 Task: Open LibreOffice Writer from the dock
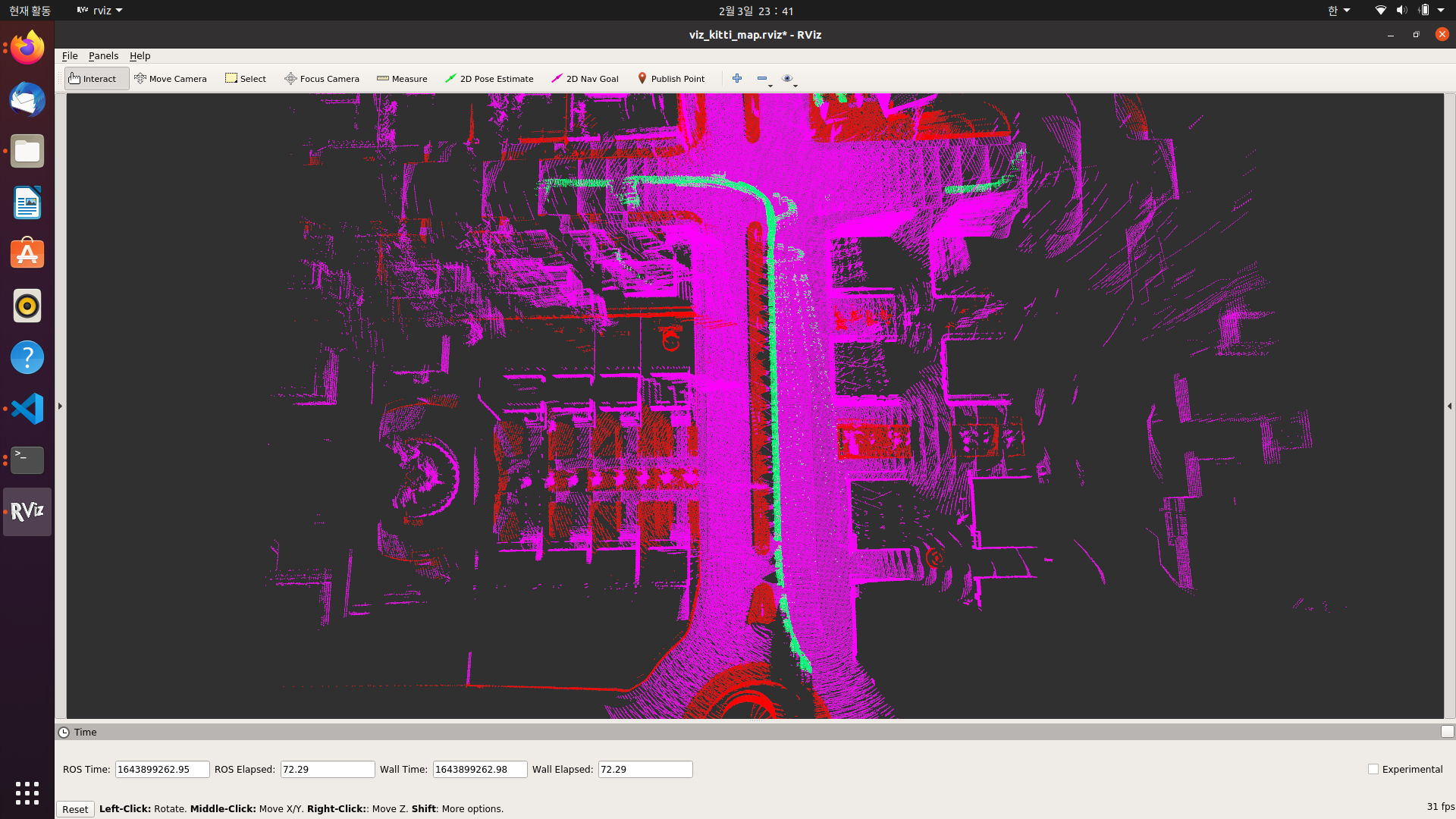[x=27, y=202]
